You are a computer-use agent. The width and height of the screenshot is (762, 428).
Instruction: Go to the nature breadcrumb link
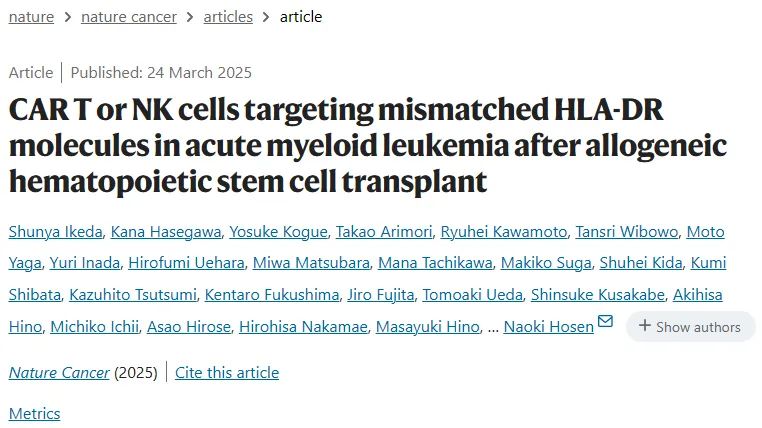click(x=31, y=17)
